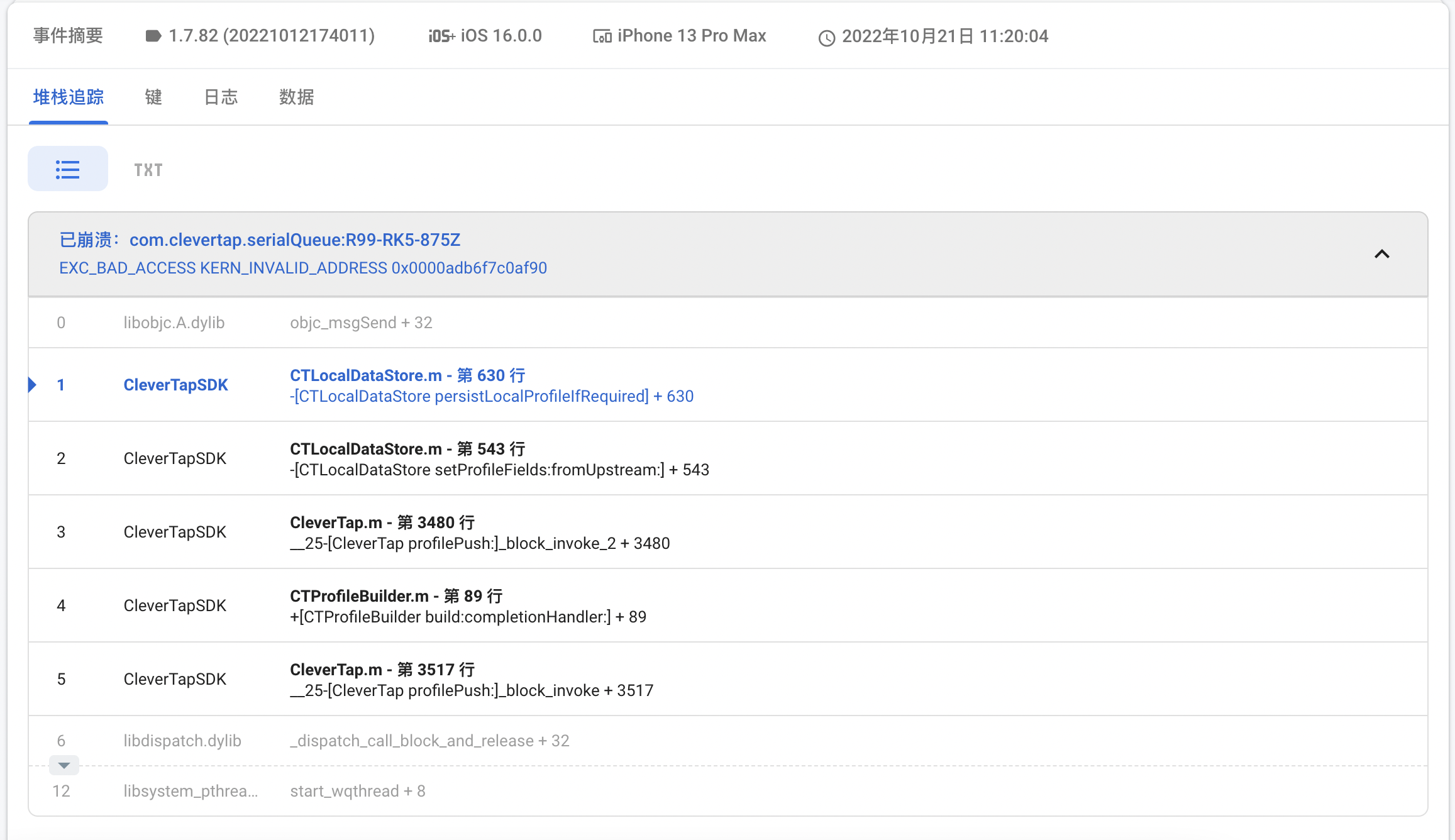This screenshot has width=1455, height=840.
Task: Click blue triangle marker on frame 1
Action: click(x=33, y=384)
